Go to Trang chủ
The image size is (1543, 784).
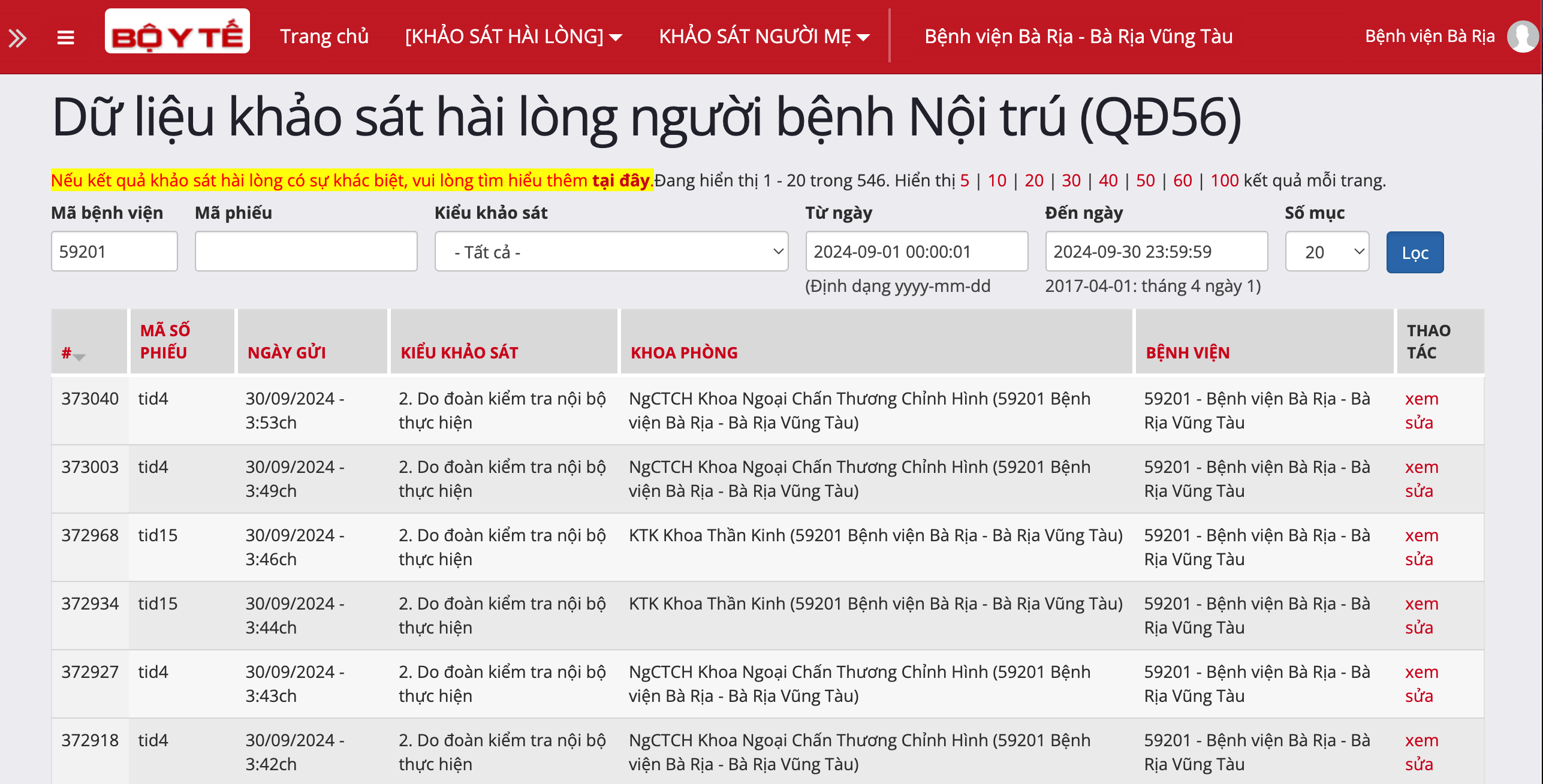pos(324,37)
